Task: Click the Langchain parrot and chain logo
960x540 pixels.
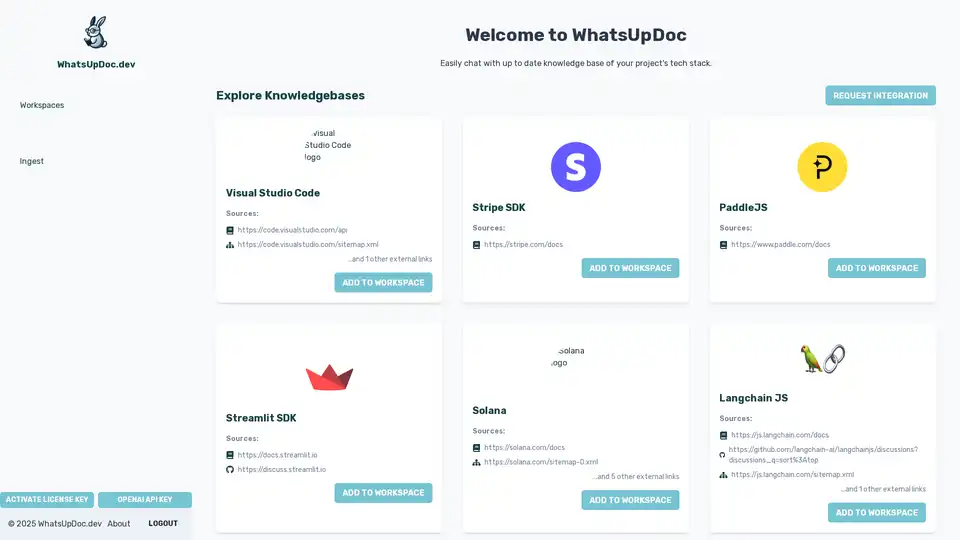Action: [x=822, y=358]
